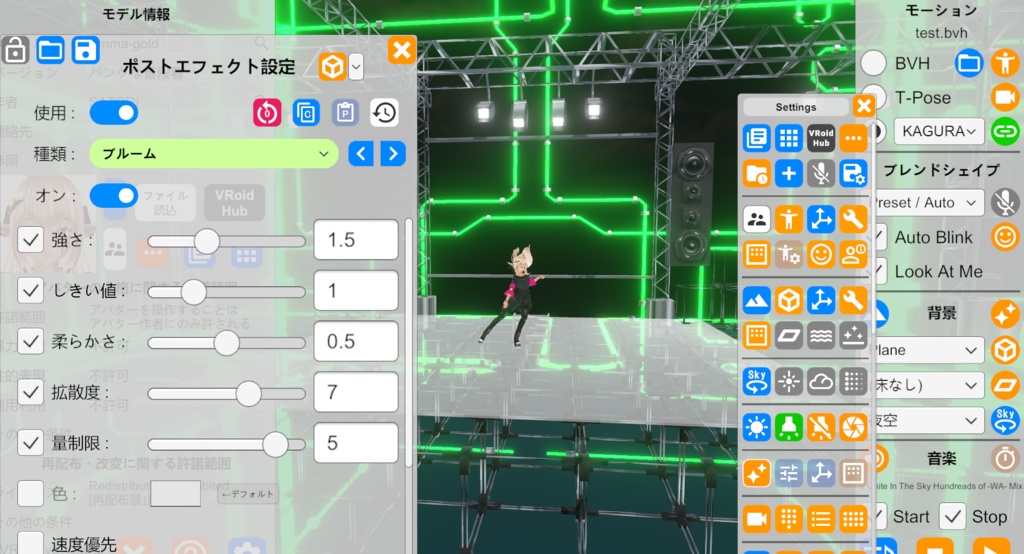Viewport: 1024px width, 554px height.
Task: Click the 強さ value field showing 1.5
Action: pos(356,240)
